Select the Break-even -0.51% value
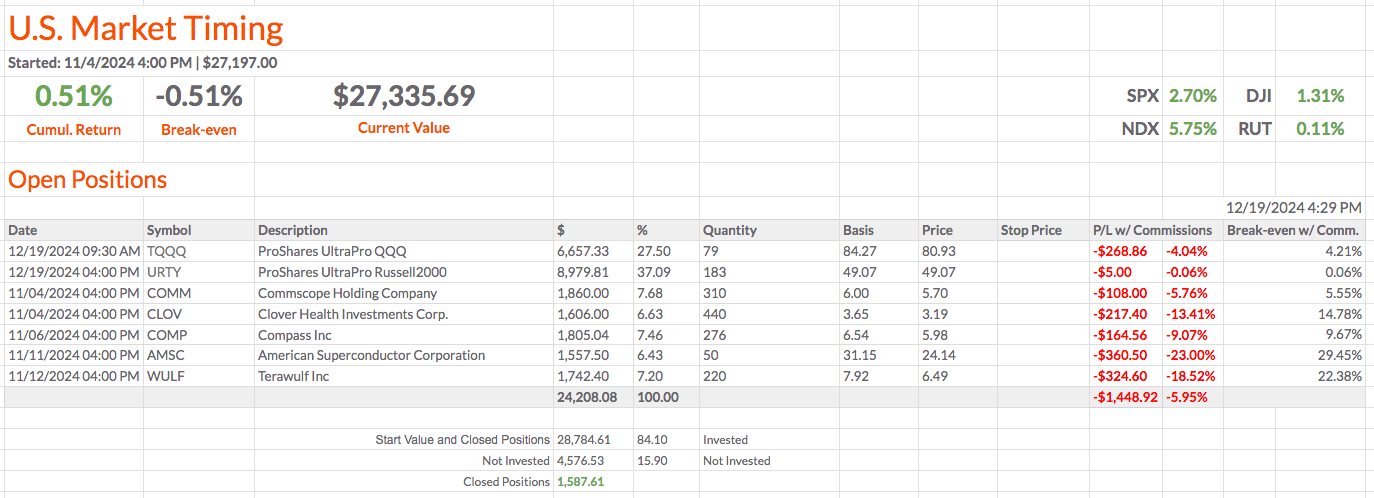The width and height of the screenshot is (1374, 498). point(199,96)
